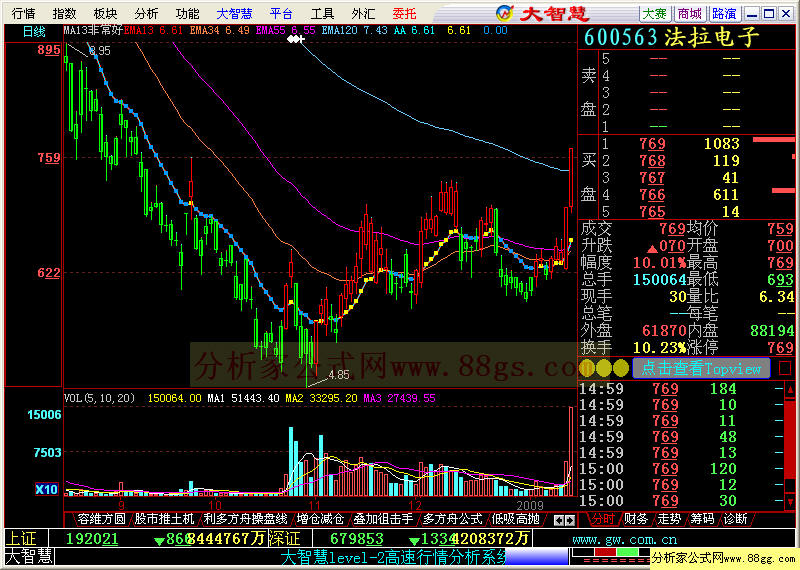The image size is (800, 570).
Task: Select the 容维方圆 indicator tab
Action: coord(101,519)
